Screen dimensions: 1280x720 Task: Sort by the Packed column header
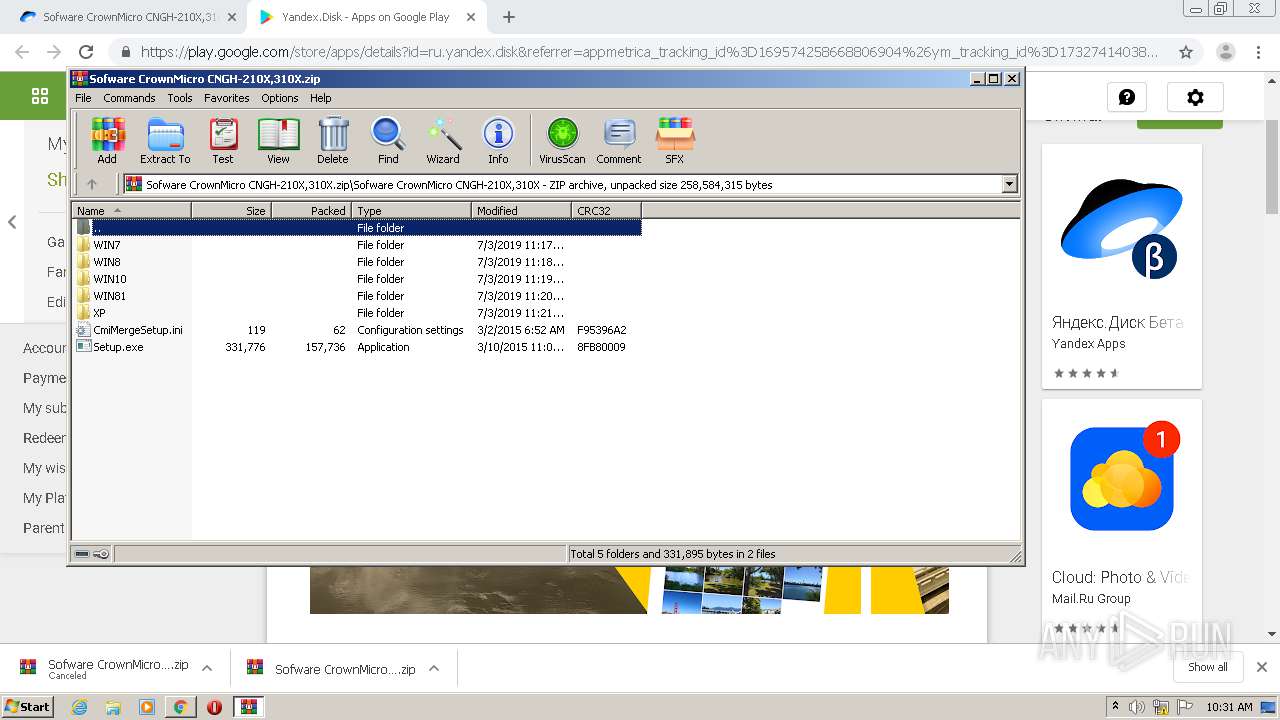[311, 210]
